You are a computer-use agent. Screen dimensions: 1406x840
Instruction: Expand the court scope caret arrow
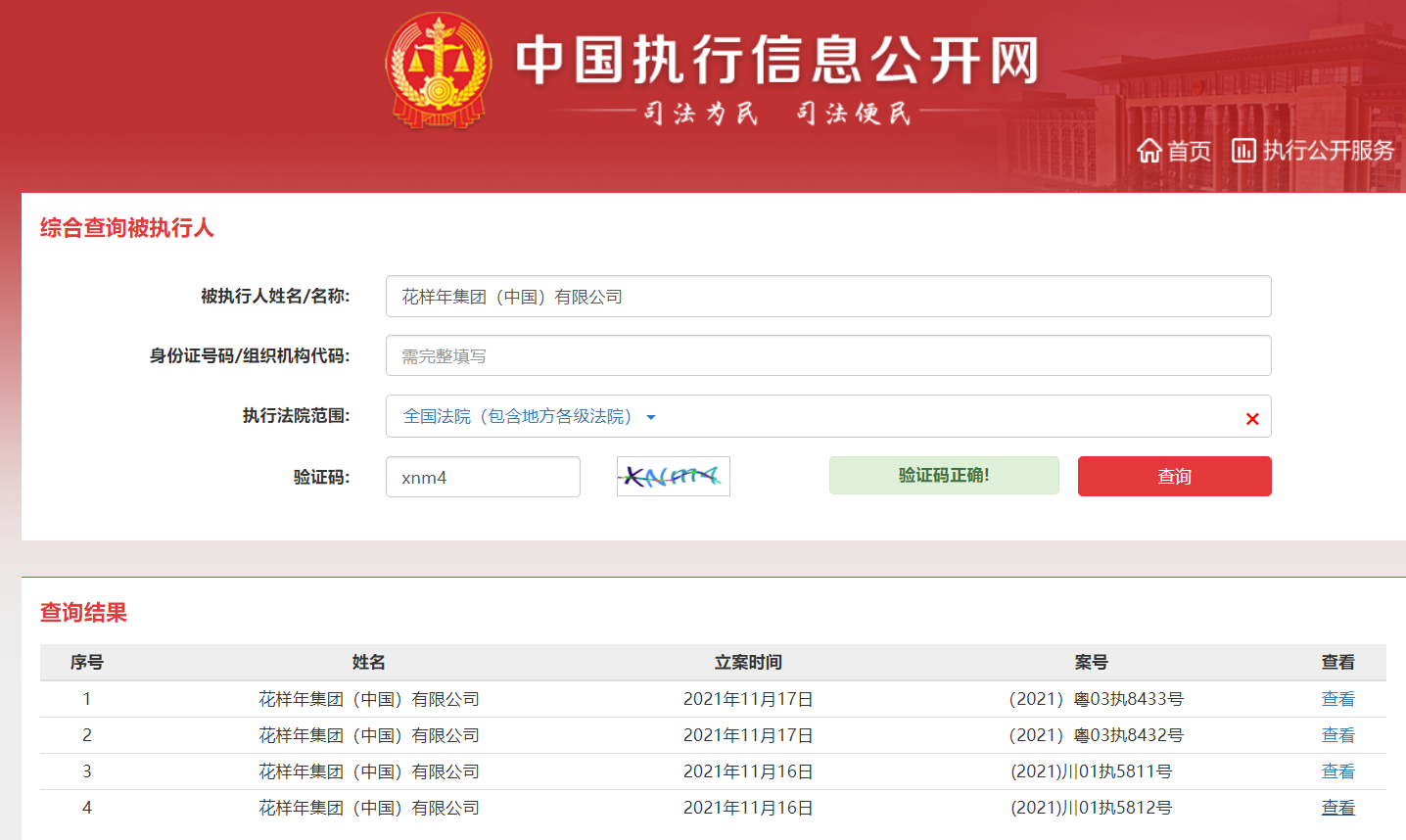point(651,417)
